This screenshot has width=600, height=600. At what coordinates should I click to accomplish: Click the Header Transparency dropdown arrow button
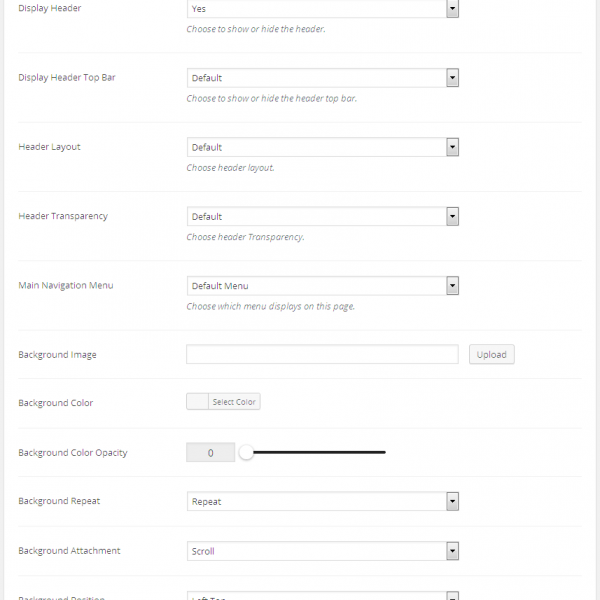tap(452, 216)
